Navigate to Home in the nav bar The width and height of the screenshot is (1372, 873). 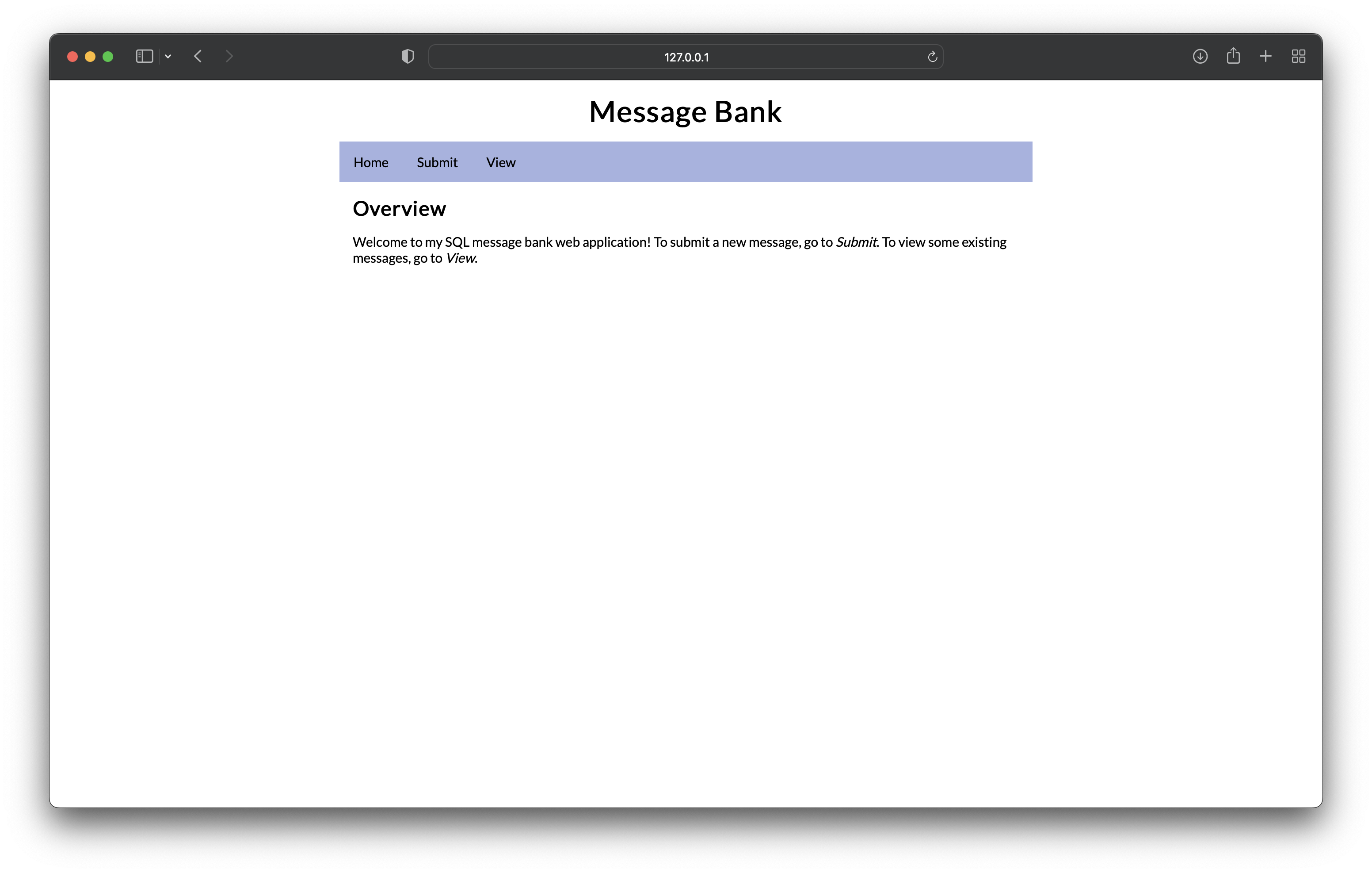tap(371, 162)
